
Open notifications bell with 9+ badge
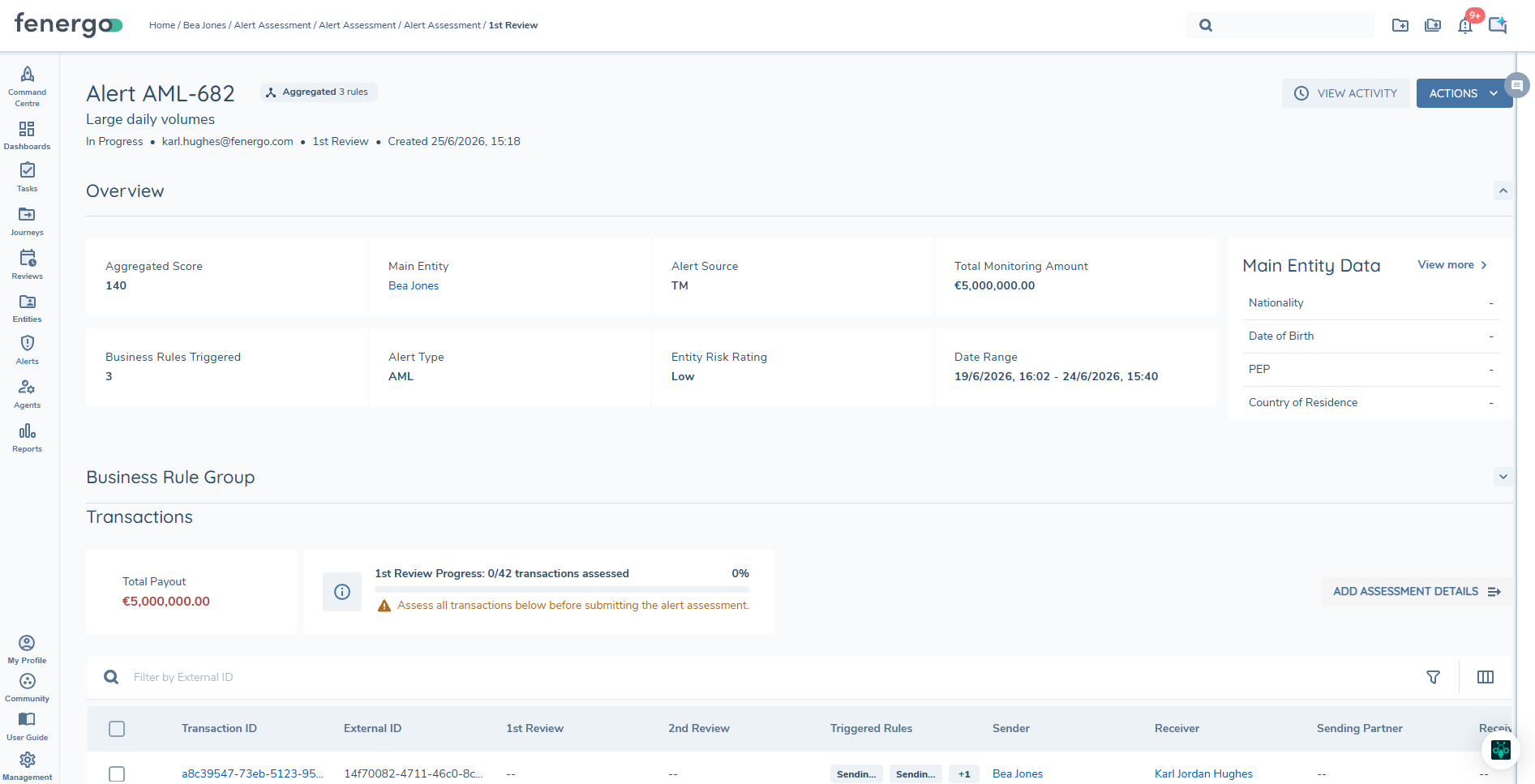[1466, 24]
